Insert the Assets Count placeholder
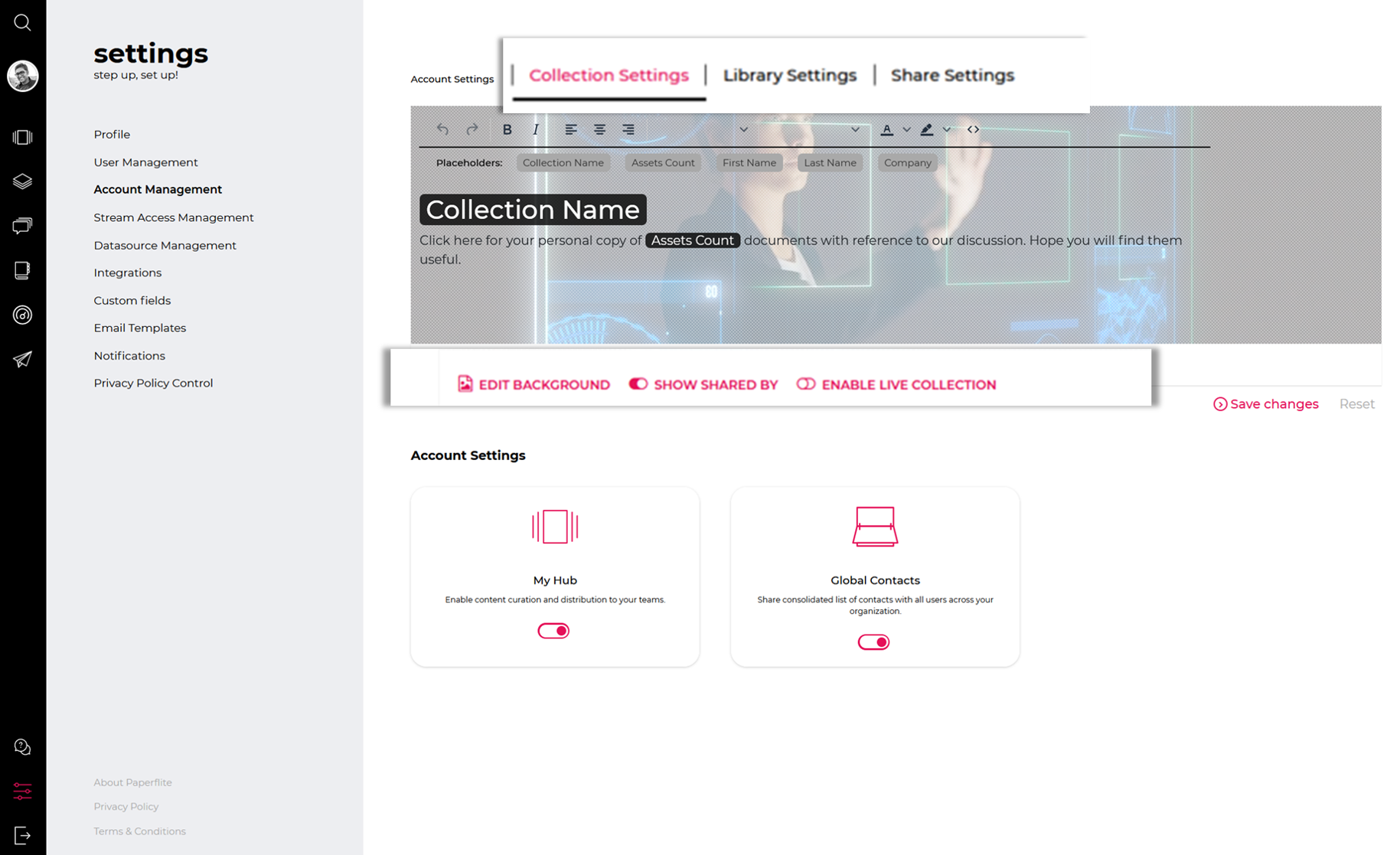Image resolution: width=1400 pixels, height=855 pixels. click(x=663, y=162)
